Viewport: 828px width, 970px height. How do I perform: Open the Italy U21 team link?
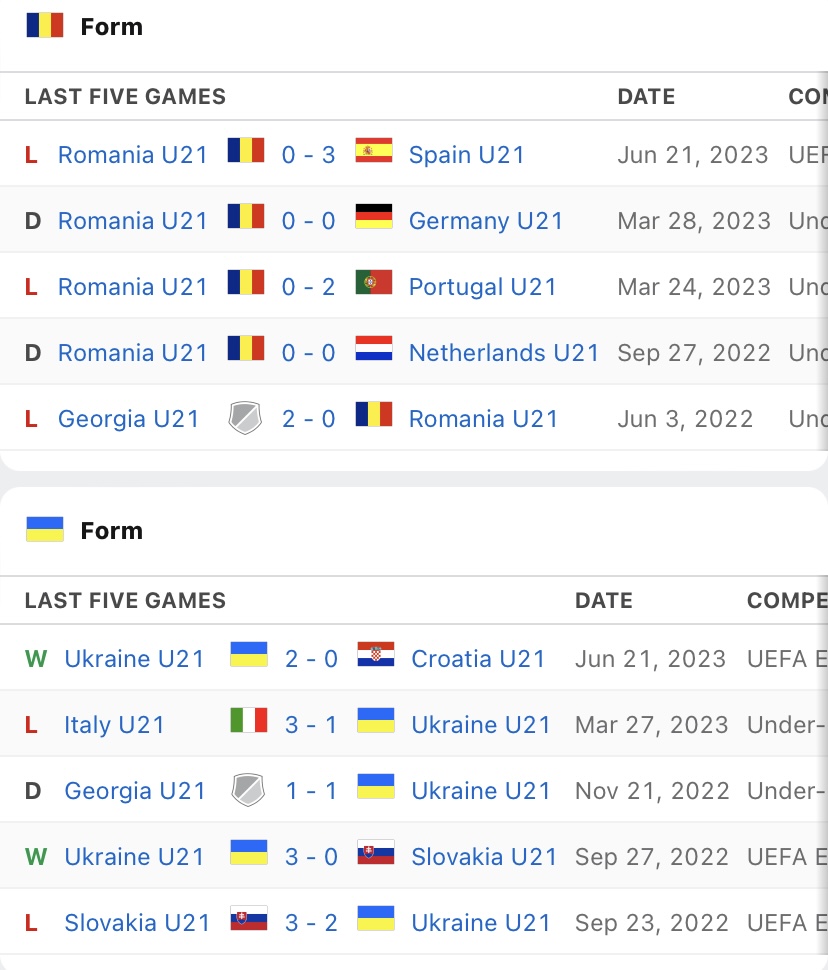point(114,725)
